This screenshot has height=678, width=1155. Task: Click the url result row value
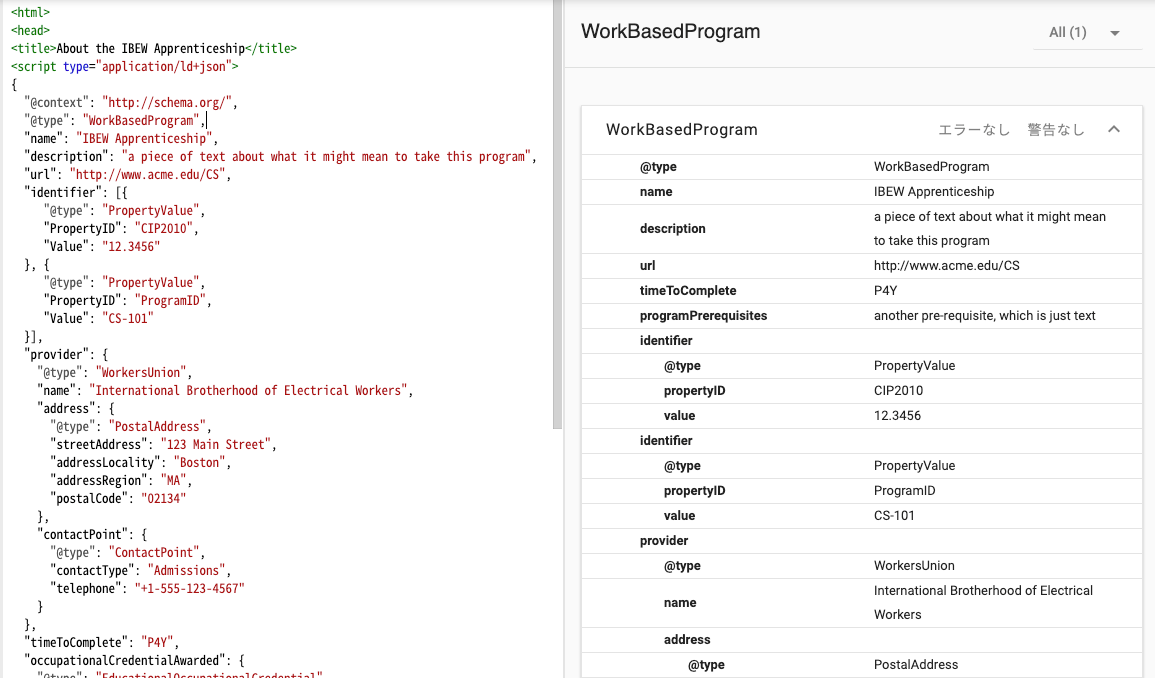947,265
